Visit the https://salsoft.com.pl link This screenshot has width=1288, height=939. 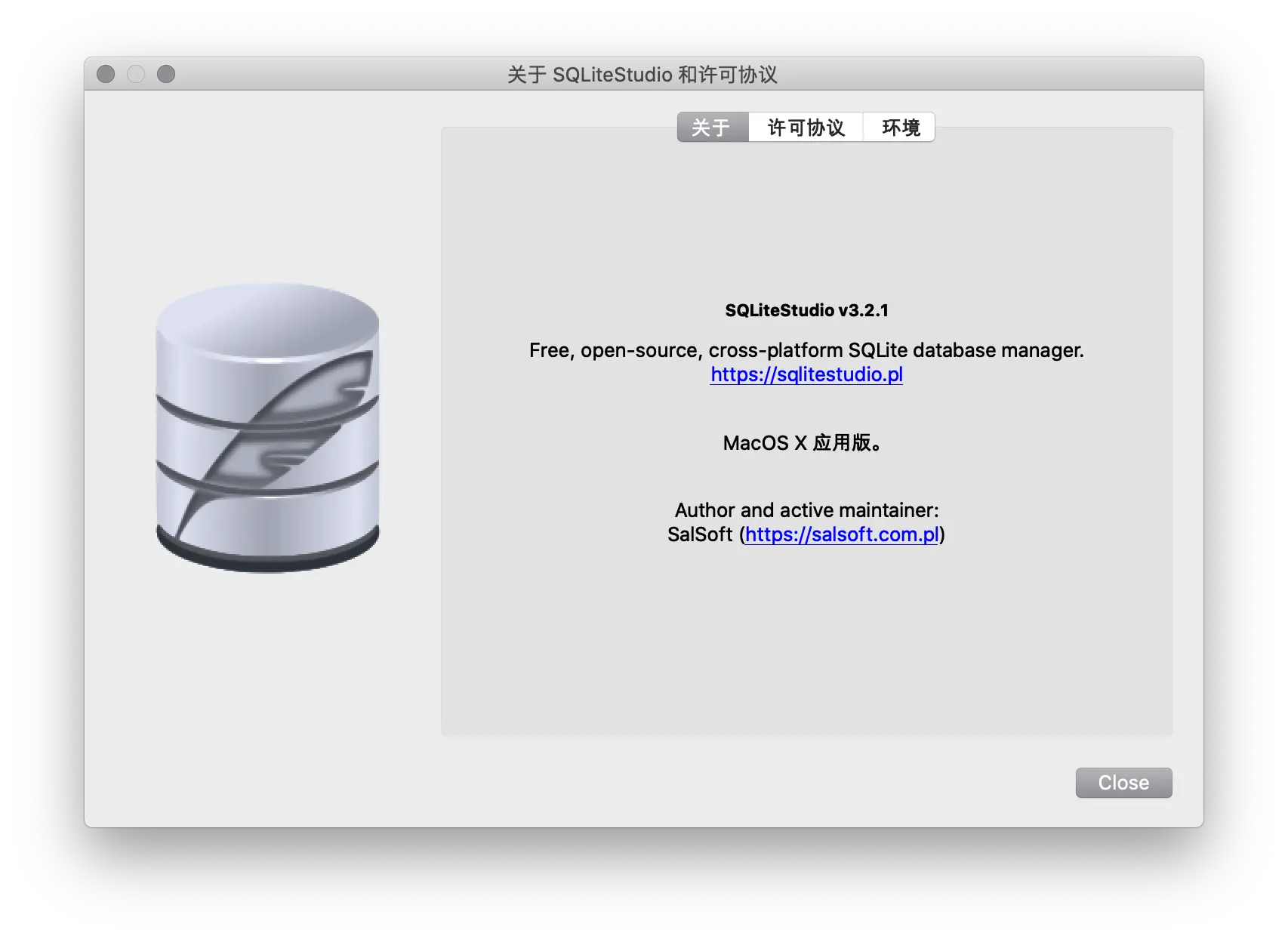coord(842,534)
